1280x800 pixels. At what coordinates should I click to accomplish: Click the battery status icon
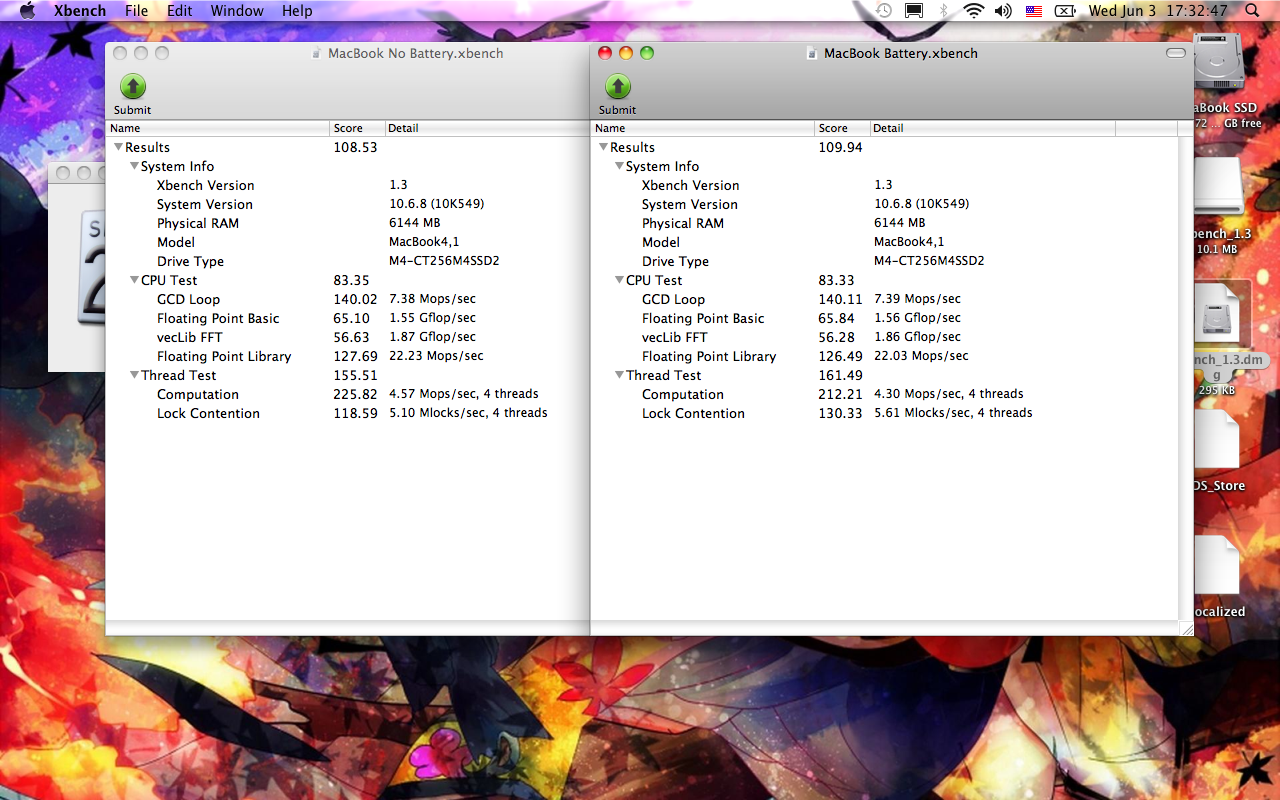1066,11
